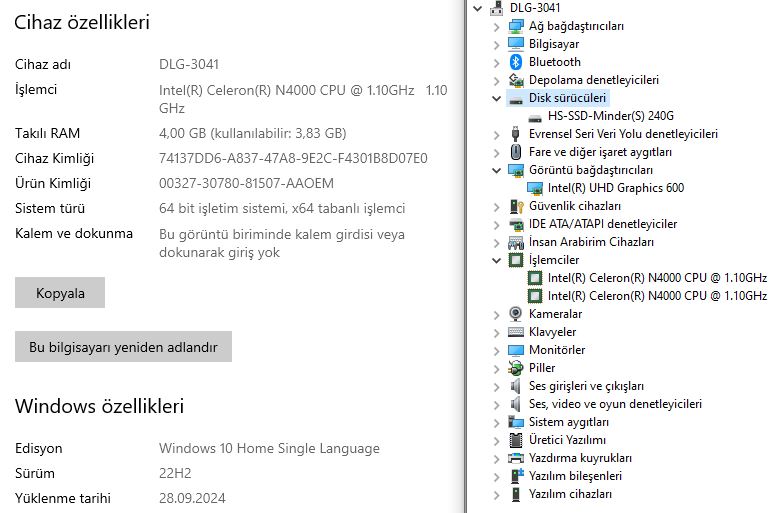Click the device ID value 74137DD6-A837
This screenshot has width=784, height=513.
tap(293, 158)
